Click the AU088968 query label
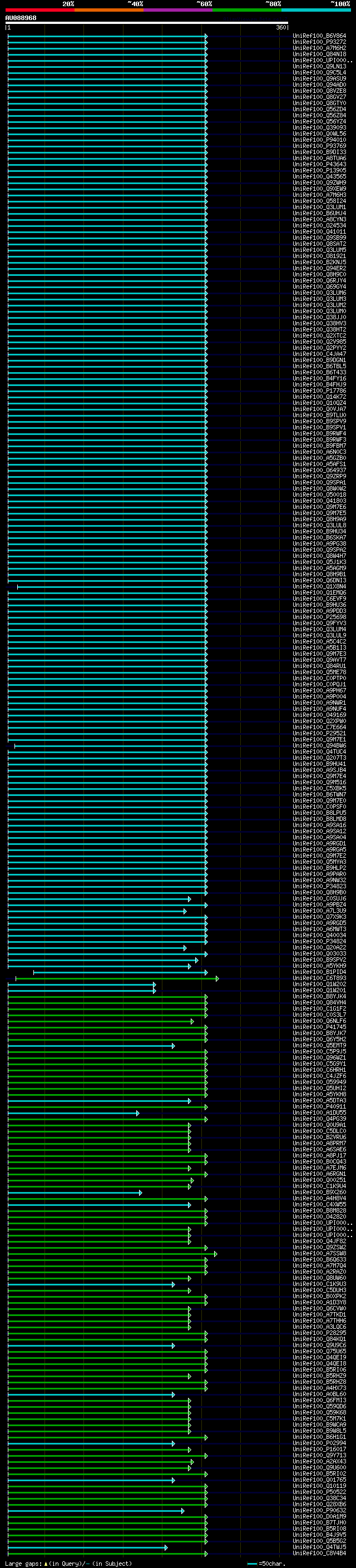 [21, 18]
